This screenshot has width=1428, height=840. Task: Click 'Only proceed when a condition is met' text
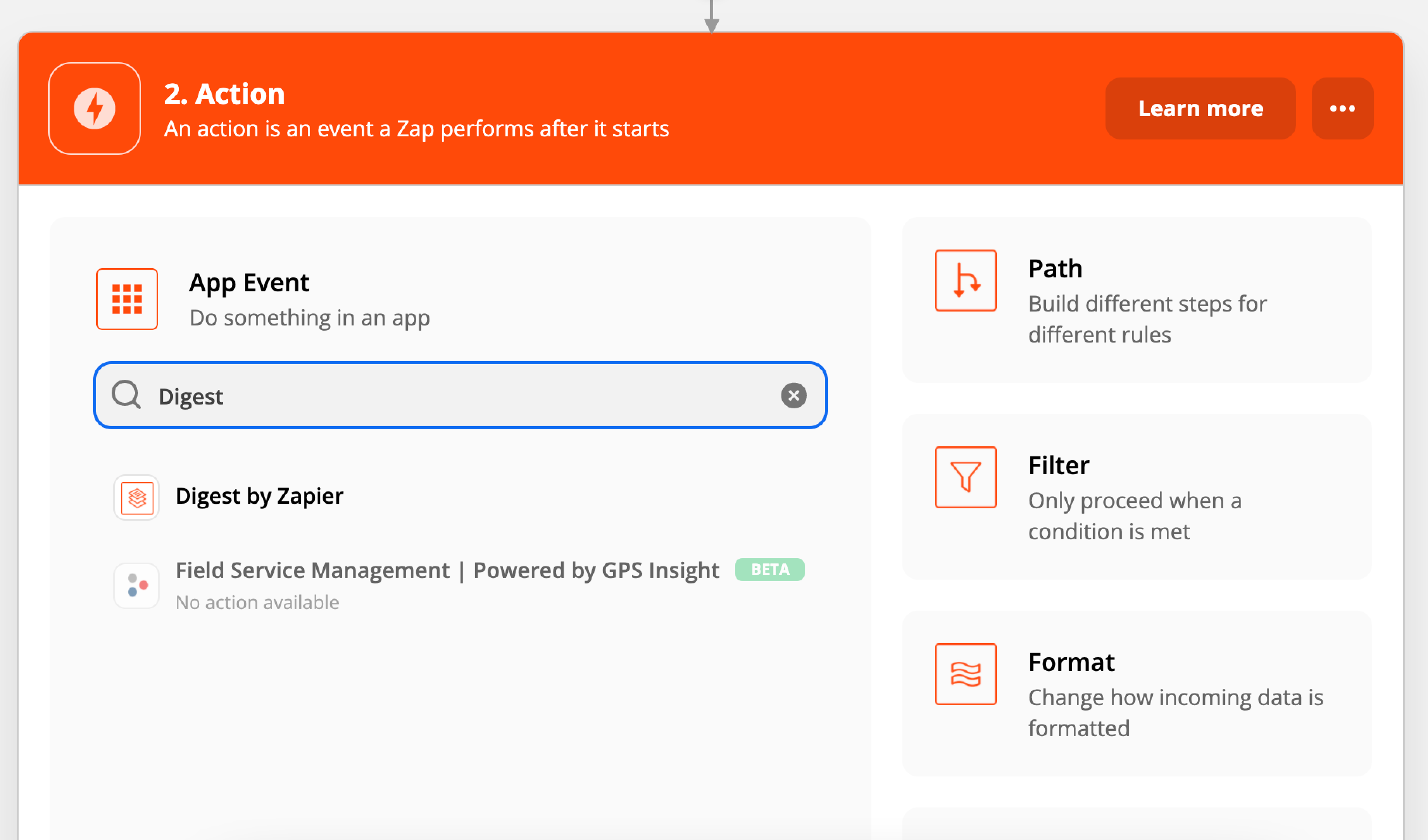point(1135,516)
